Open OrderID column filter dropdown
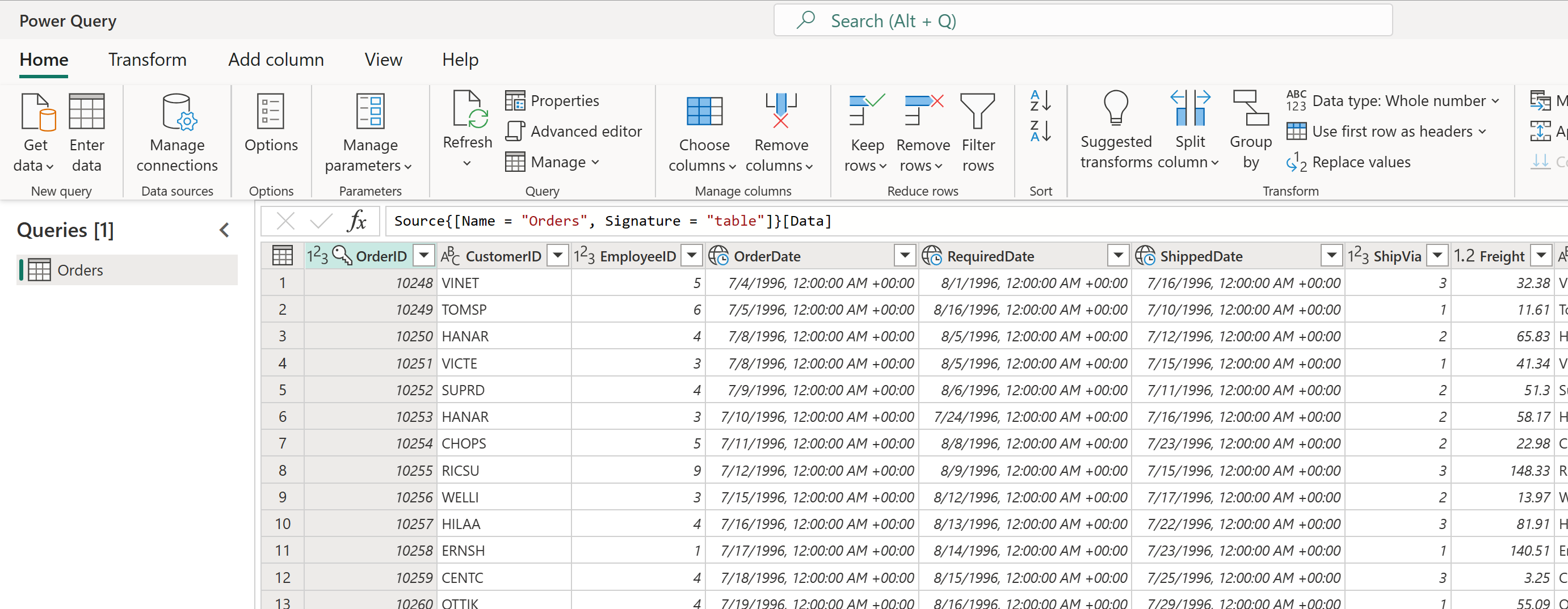1568x609 pixels. pos(424,256)
